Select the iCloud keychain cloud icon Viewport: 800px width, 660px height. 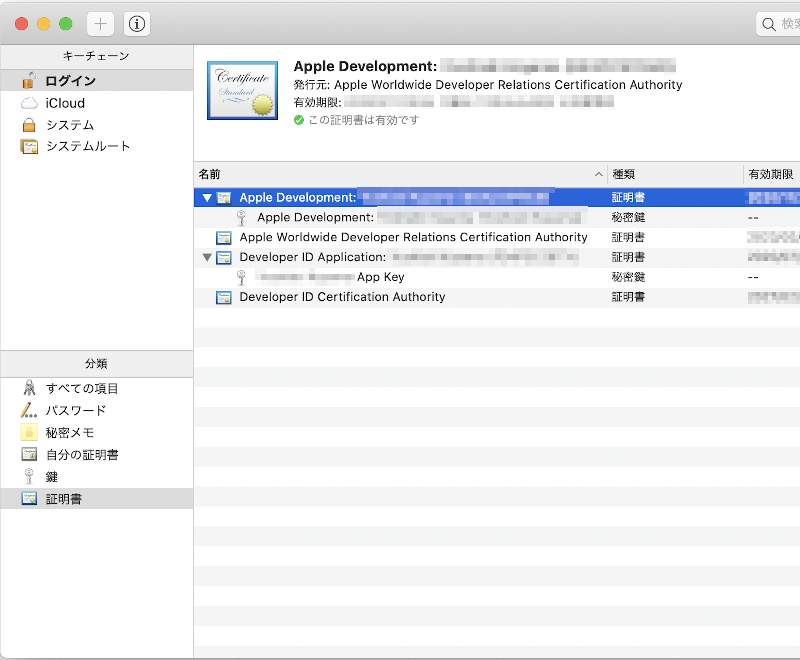click(x=29, y=103)
